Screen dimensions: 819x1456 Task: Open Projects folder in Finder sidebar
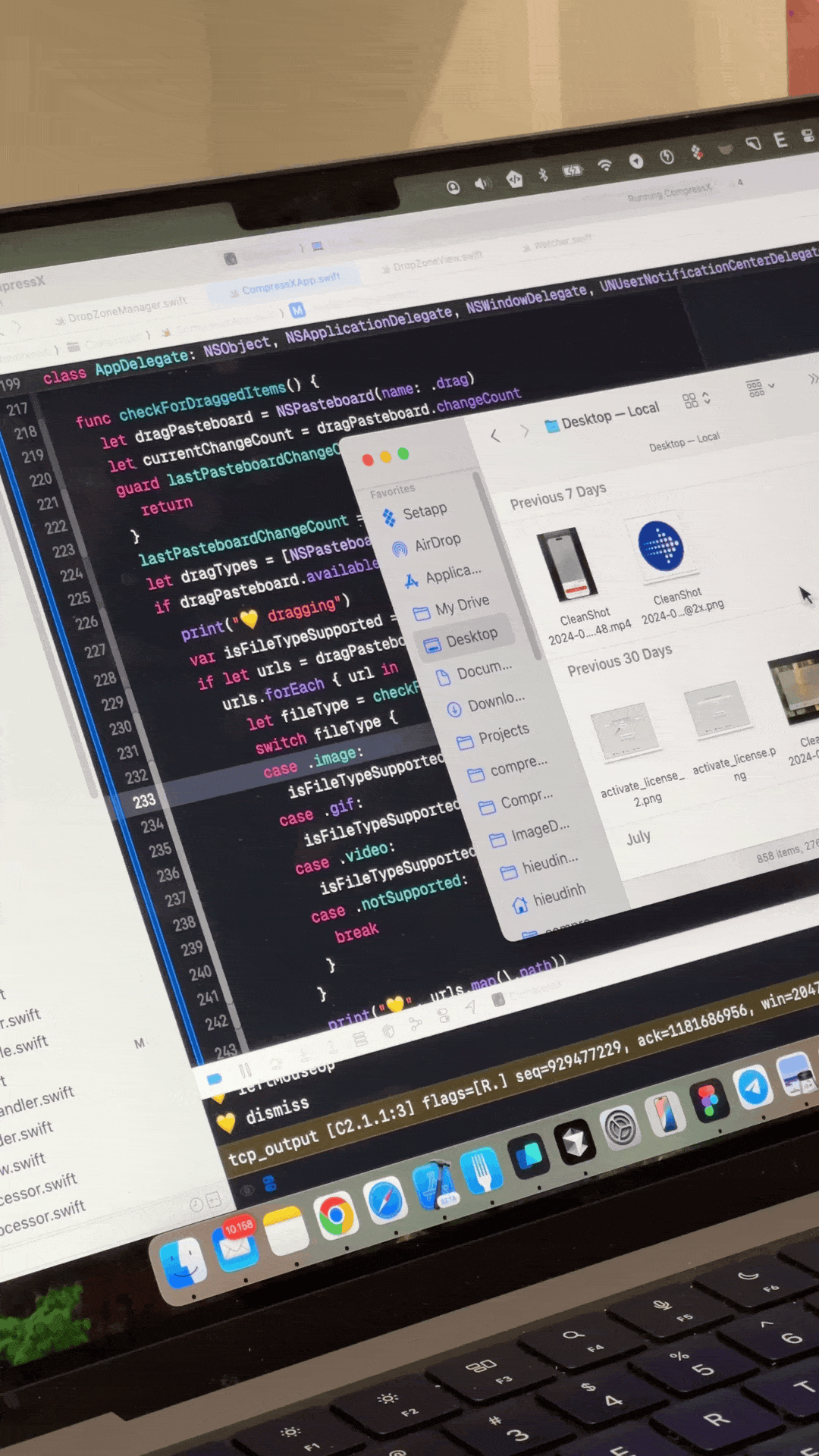point(494,736)
